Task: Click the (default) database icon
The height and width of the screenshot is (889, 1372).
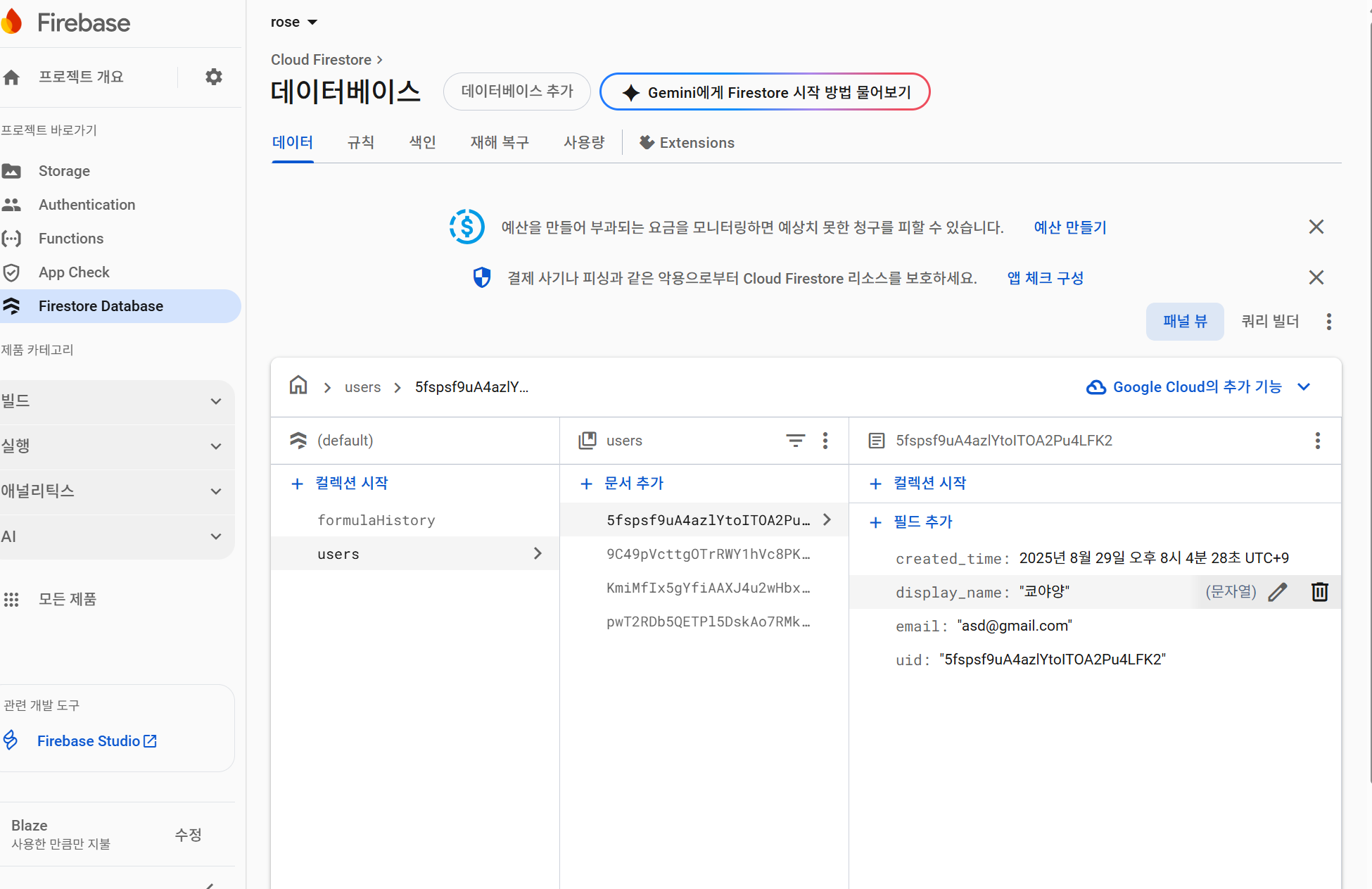Action: click(x=298, y=441)
